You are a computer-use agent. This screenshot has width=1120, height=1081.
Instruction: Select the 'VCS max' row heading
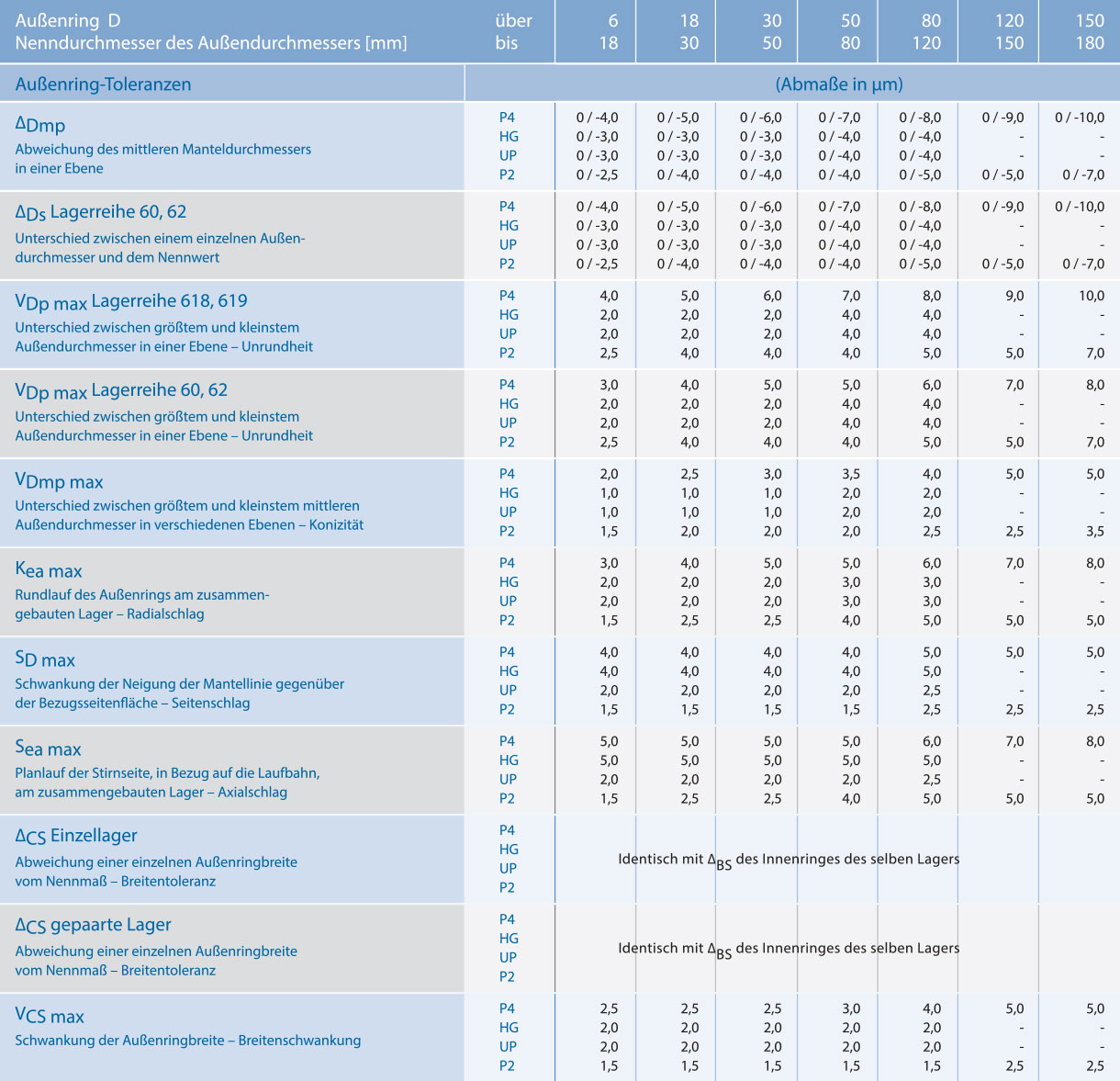point(50,1016)
